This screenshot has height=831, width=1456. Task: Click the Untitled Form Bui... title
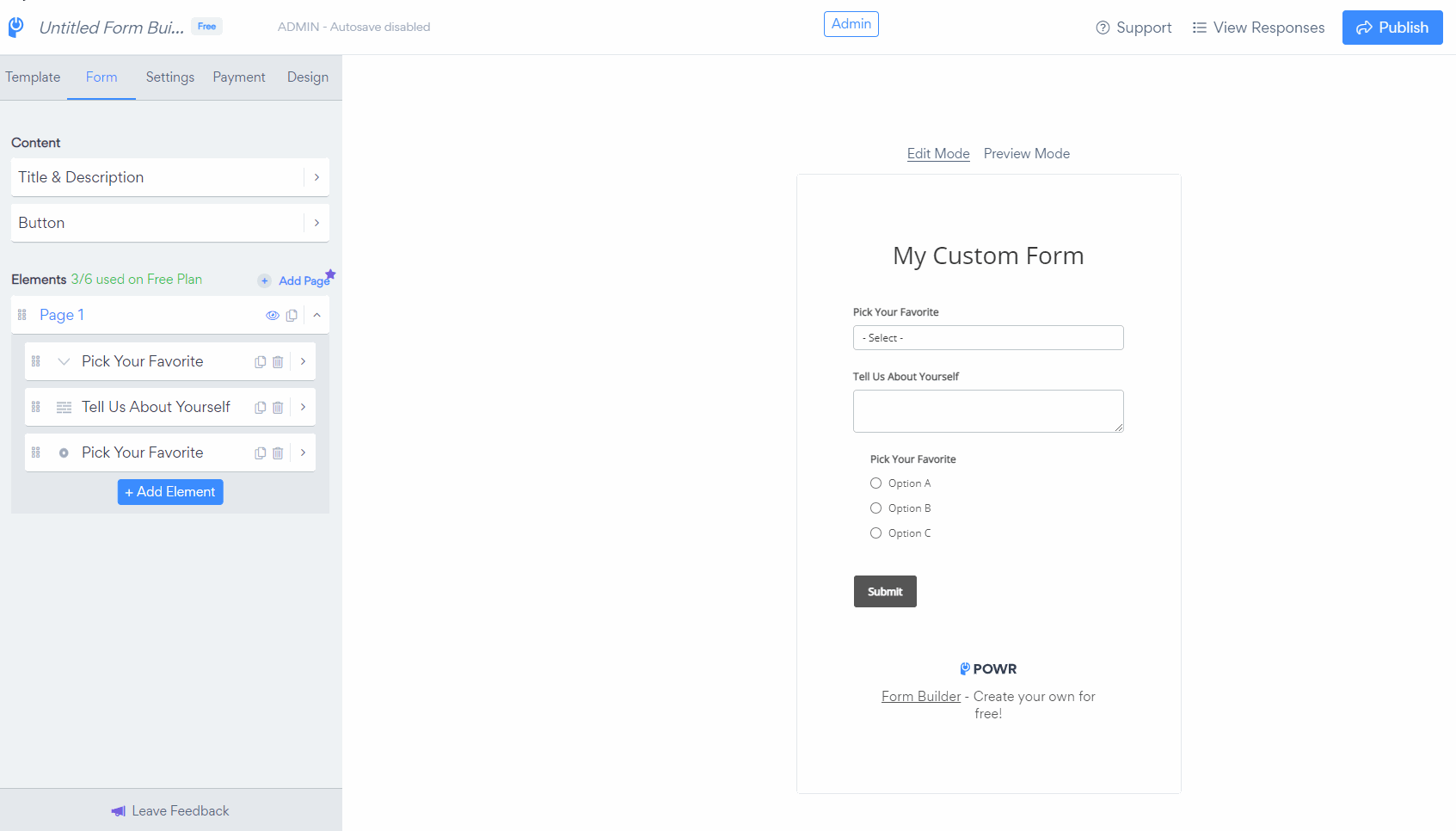(112, 28)
